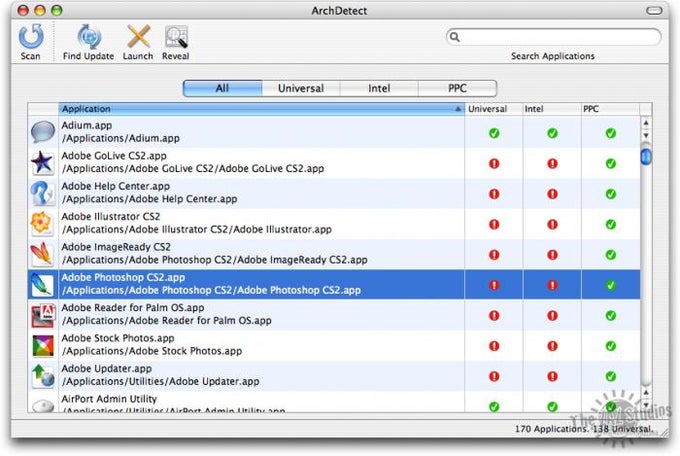
Task: Launch the selected app via Launch icon
Action: [138, 36]
